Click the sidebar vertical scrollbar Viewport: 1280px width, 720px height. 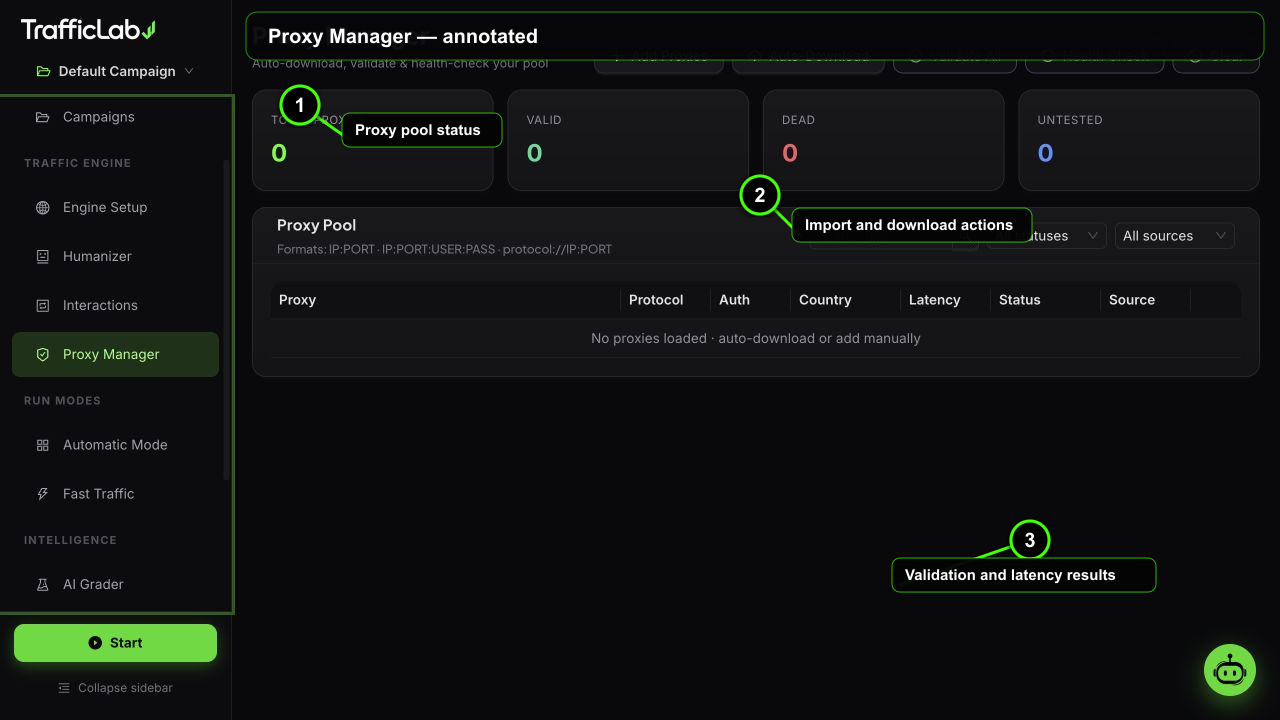[x=226, y=320]
